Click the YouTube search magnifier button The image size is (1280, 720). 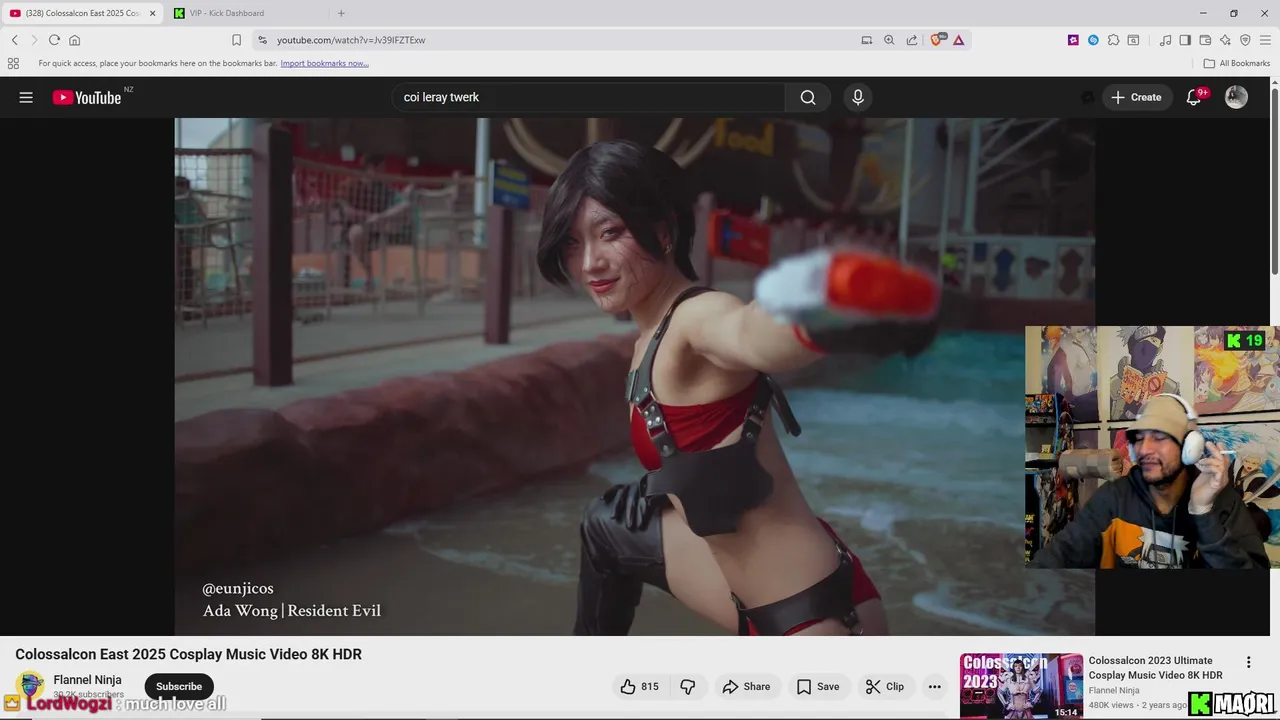tap(808, 97)
